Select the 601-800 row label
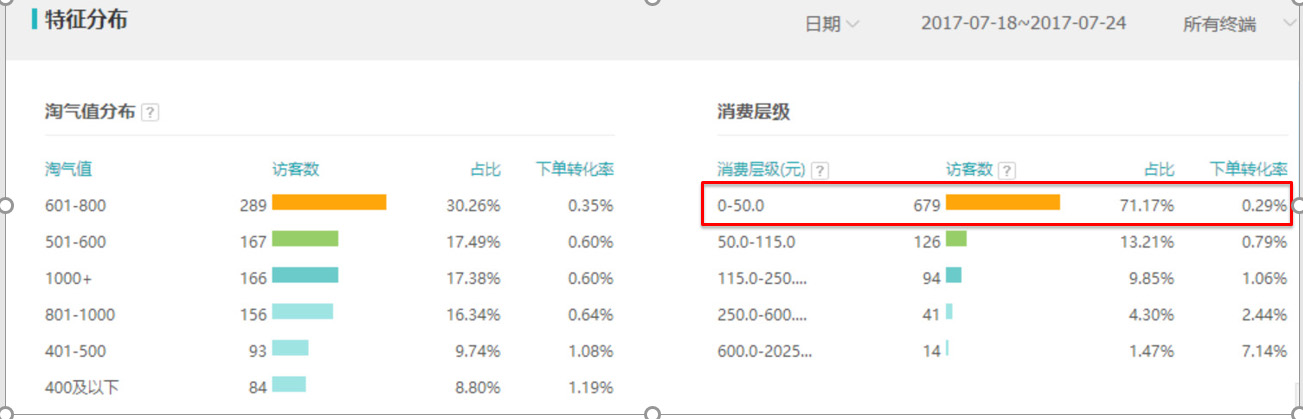This screenshot has width=1303, height=419. [x=75, y=206]
